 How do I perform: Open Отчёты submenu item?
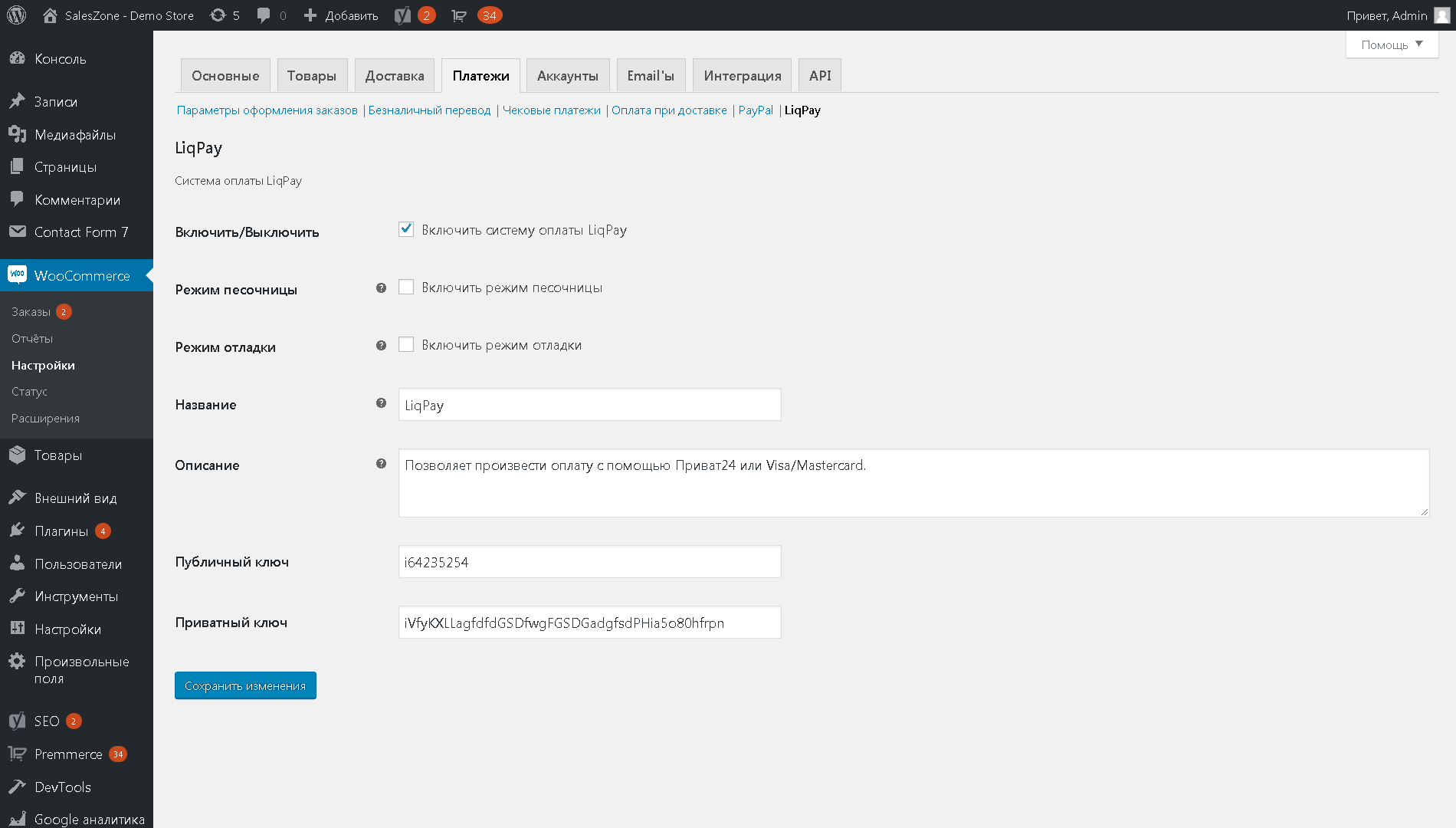pyautogui.click(x=32, y=339)
